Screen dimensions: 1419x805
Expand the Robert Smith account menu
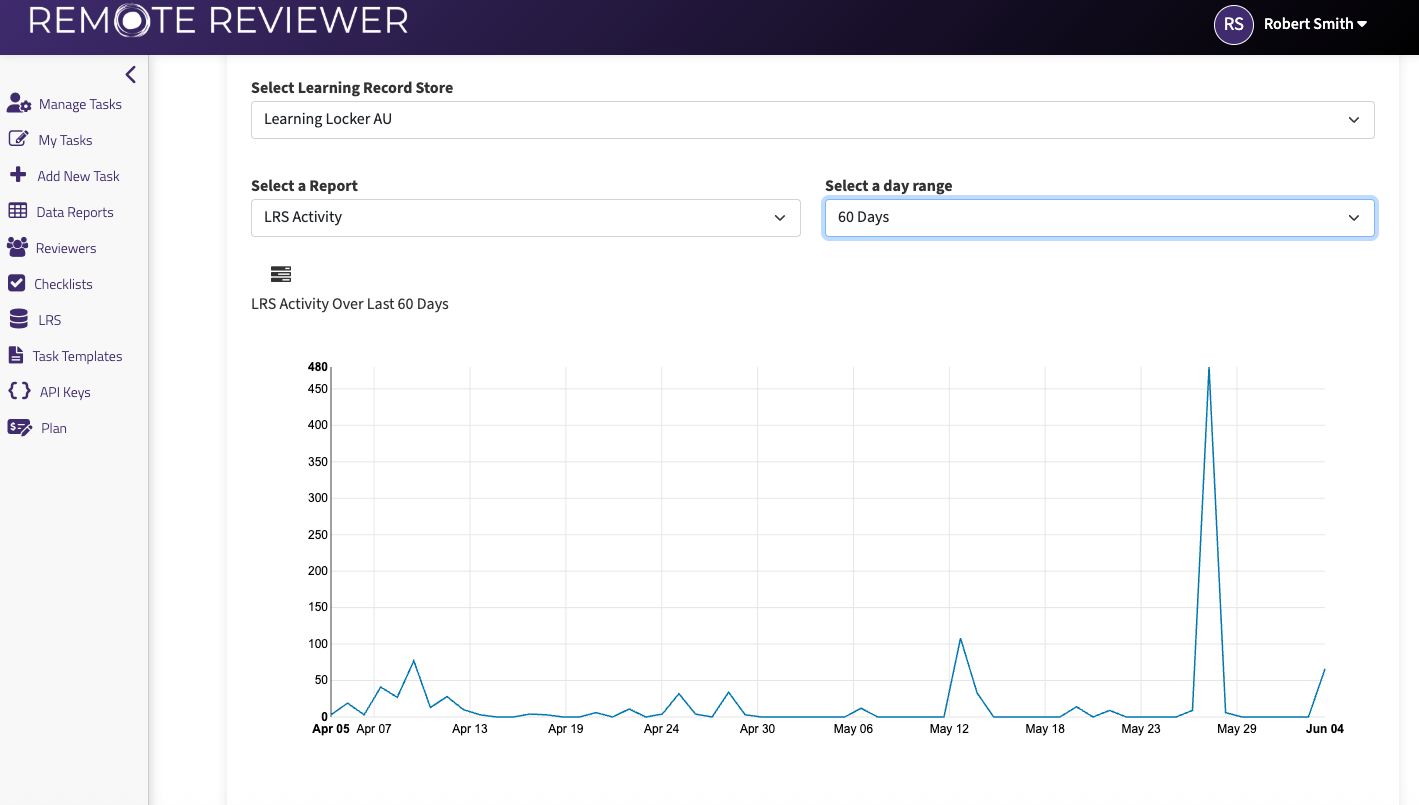click(1315, 23)
